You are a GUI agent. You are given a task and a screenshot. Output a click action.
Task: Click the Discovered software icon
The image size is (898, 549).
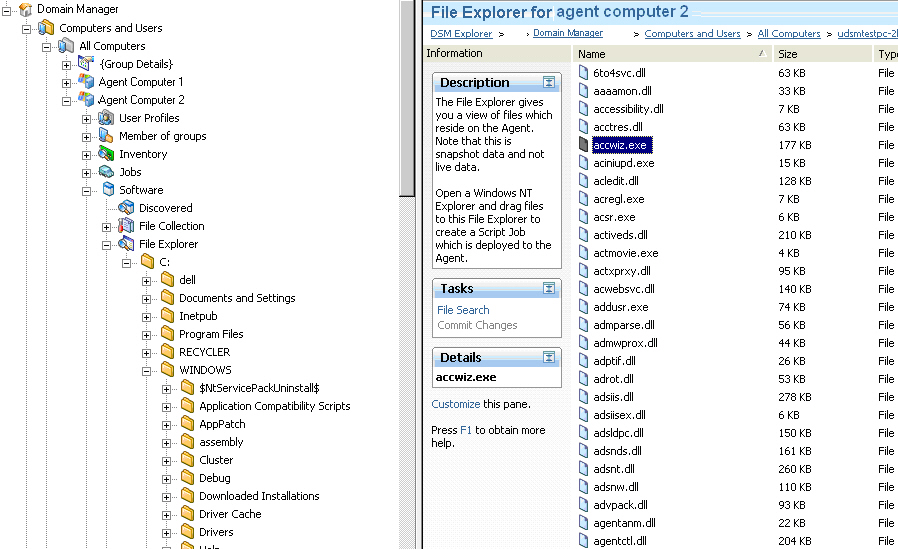126,207
